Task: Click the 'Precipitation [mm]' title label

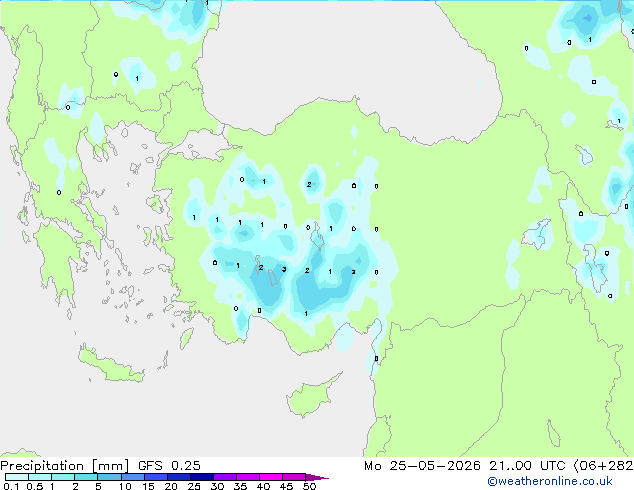Action: click(x=65, y=466)
